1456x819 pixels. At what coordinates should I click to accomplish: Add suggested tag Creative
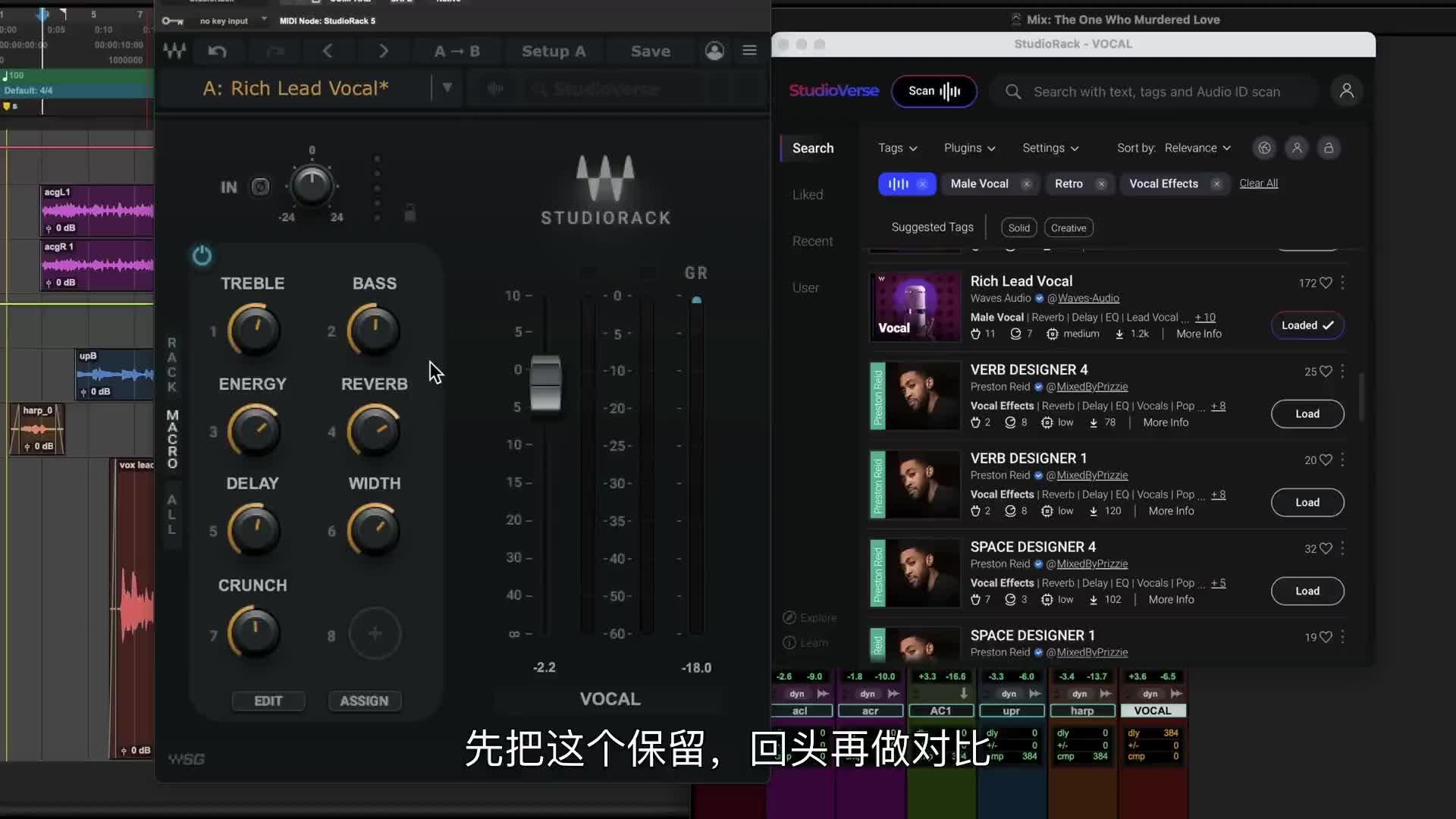pyautogui.click(x=1068, y=227)
